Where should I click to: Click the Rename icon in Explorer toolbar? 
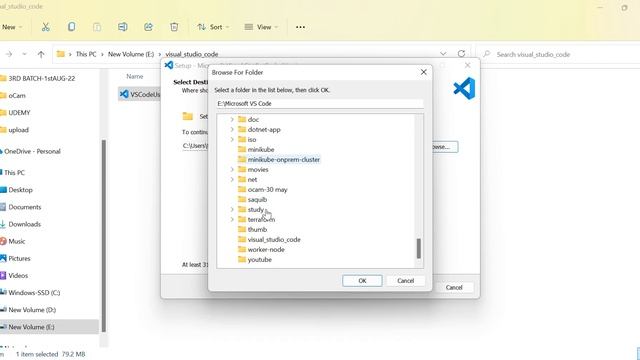coord(122,27)
